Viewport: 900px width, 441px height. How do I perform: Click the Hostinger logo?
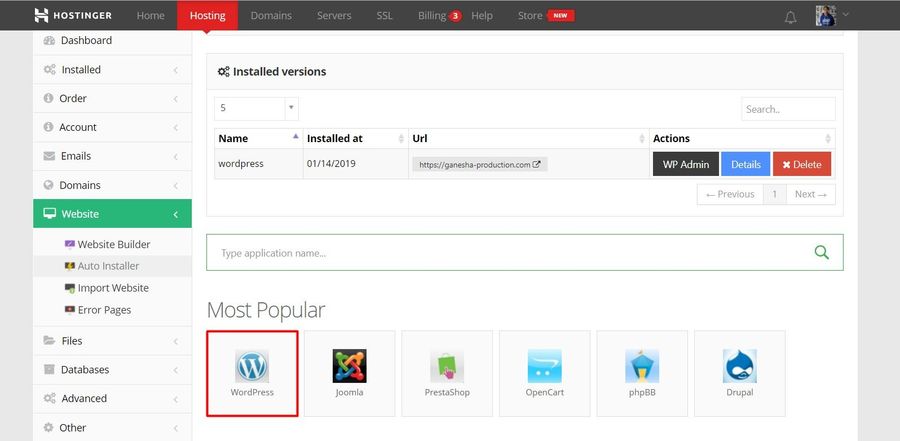click(x=73, y=16)
